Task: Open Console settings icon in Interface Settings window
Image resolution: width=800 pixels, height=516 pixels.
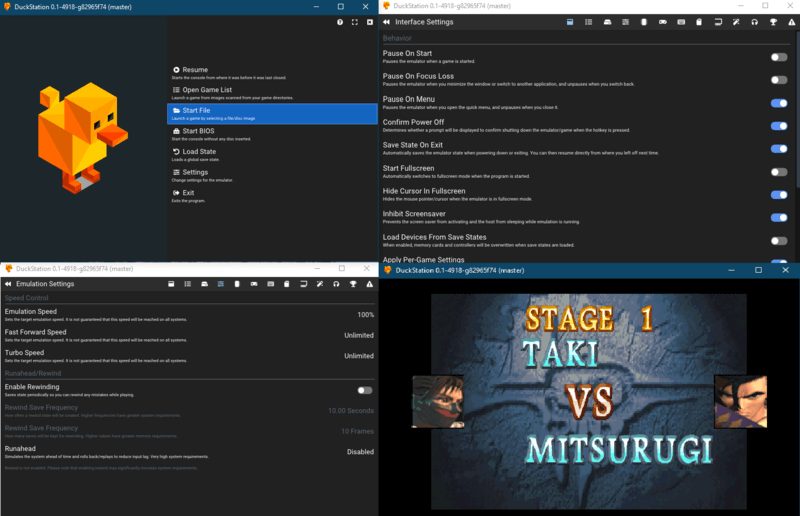Action: [607, 22]
